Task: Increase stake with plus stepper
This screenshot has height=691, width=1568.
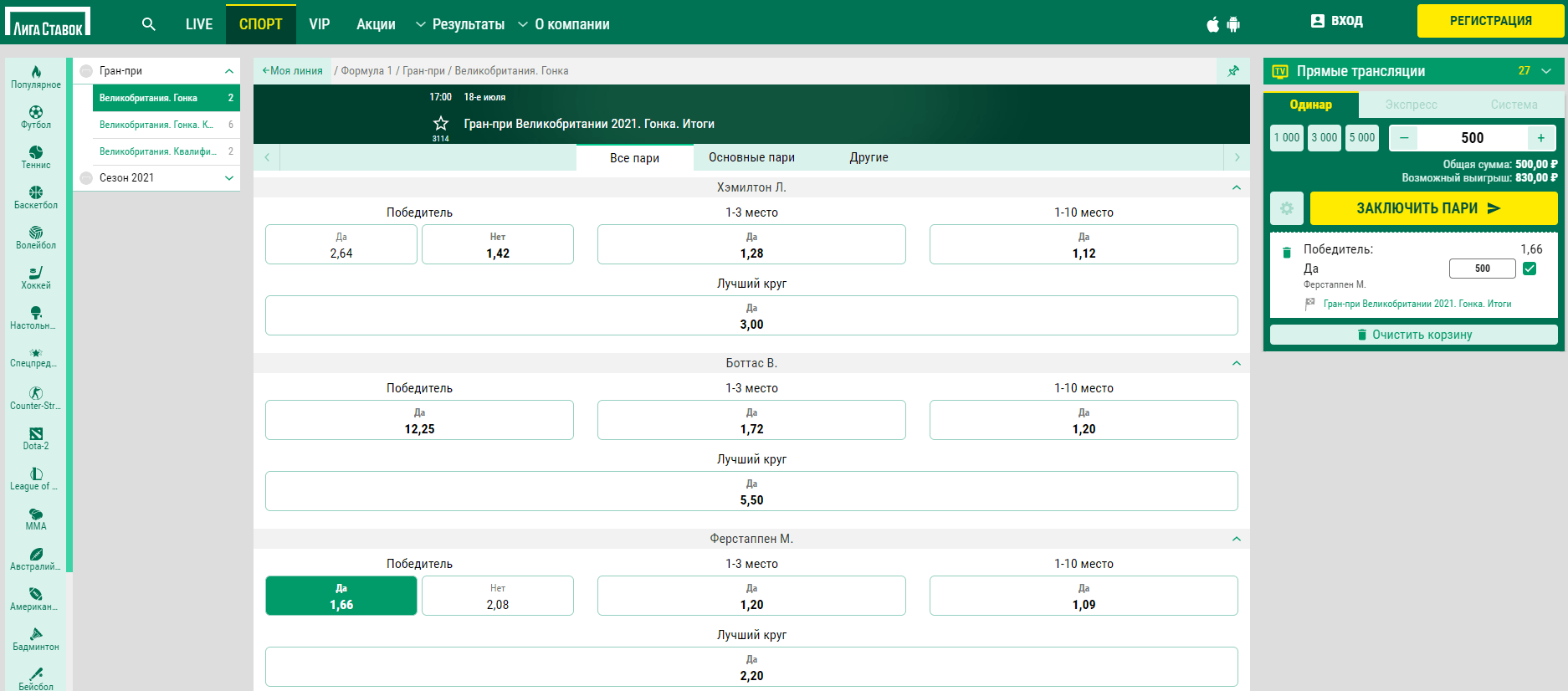Action: [1541, 138]
